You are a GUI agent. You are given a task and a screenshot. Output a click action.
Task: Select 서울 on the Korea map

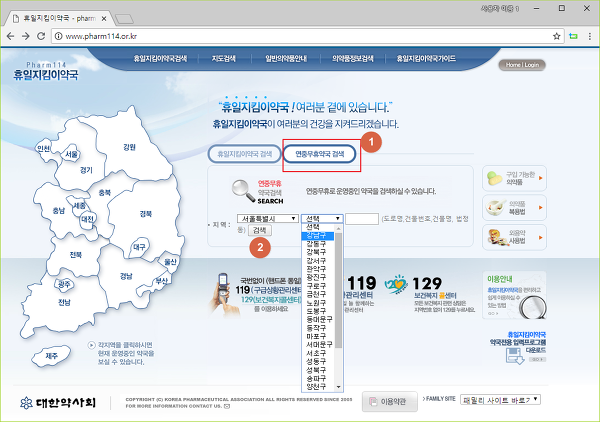coord(72,155)
